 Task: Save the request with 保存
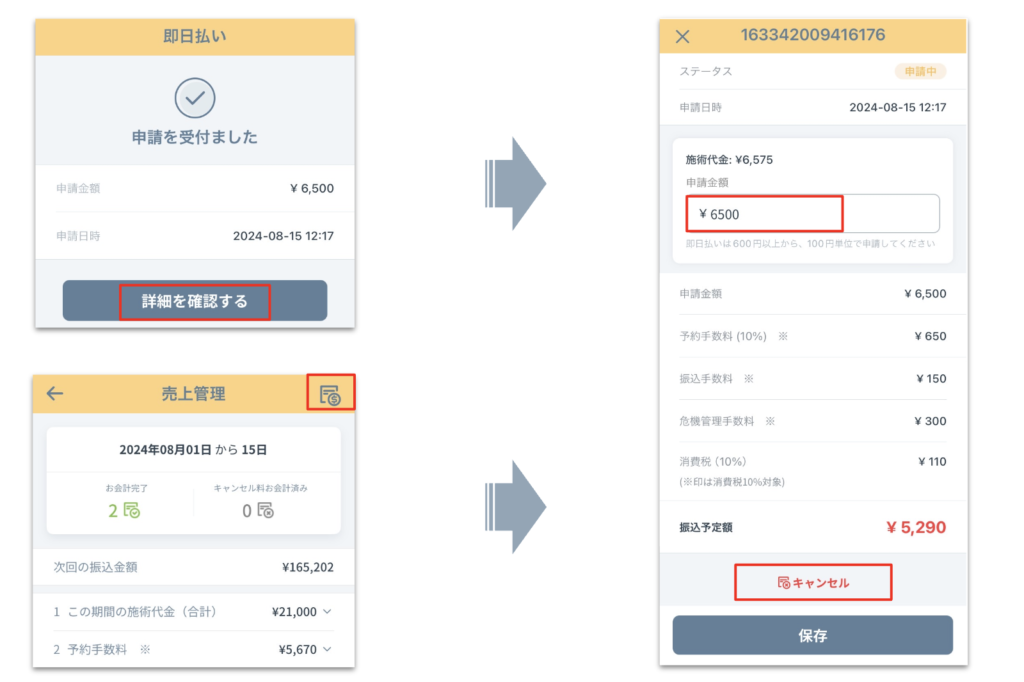pyautogui.click(x=812, y=635)
